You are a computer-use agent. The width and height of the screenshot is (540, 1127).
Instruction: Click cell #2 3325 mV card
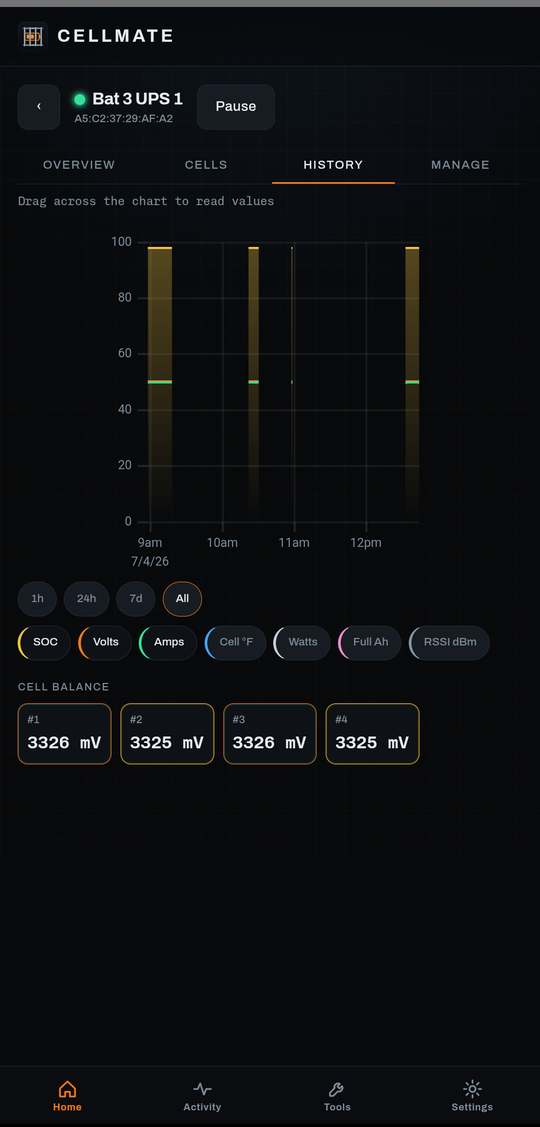[168, 733]
